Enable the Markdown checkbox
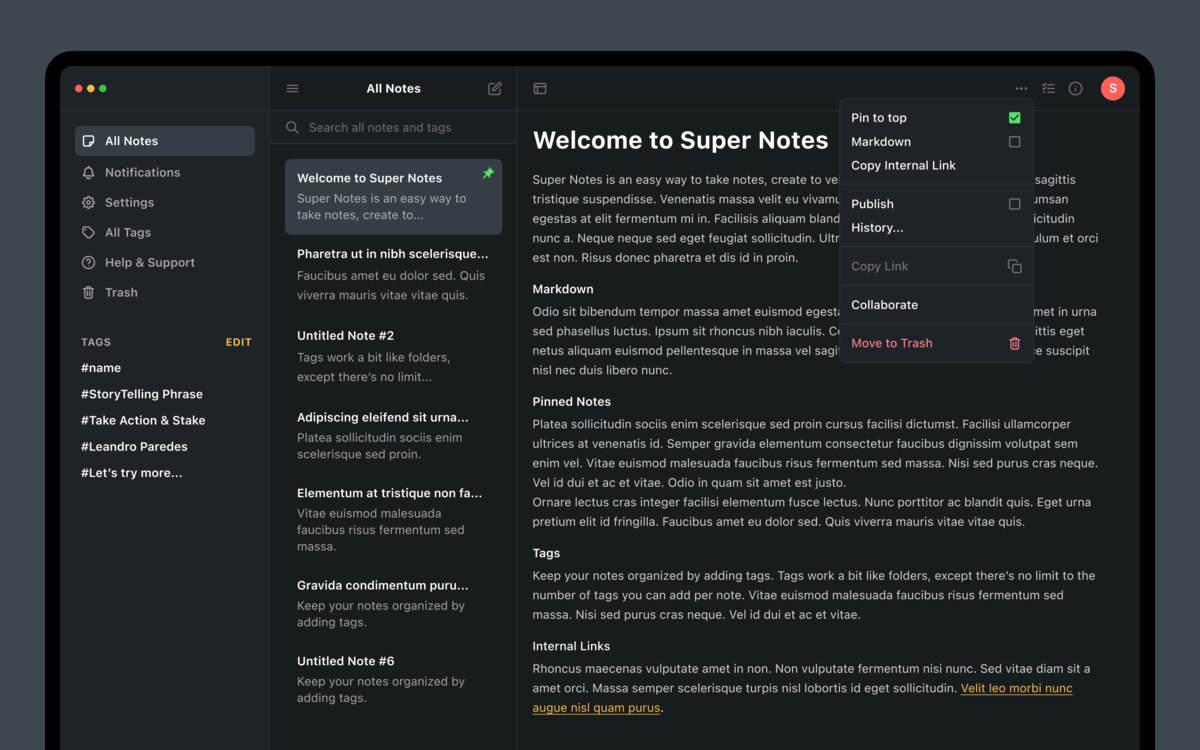 tap(1014, 142)
